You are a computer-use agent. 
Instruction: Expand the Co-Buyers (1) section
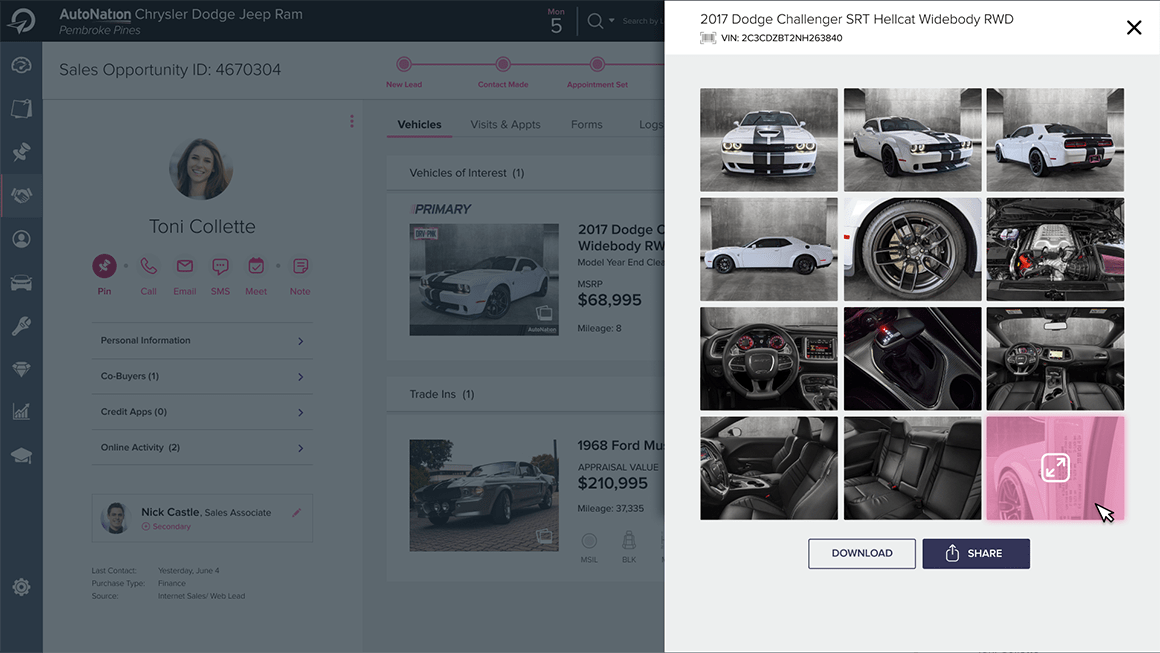(x=203, y=376)
